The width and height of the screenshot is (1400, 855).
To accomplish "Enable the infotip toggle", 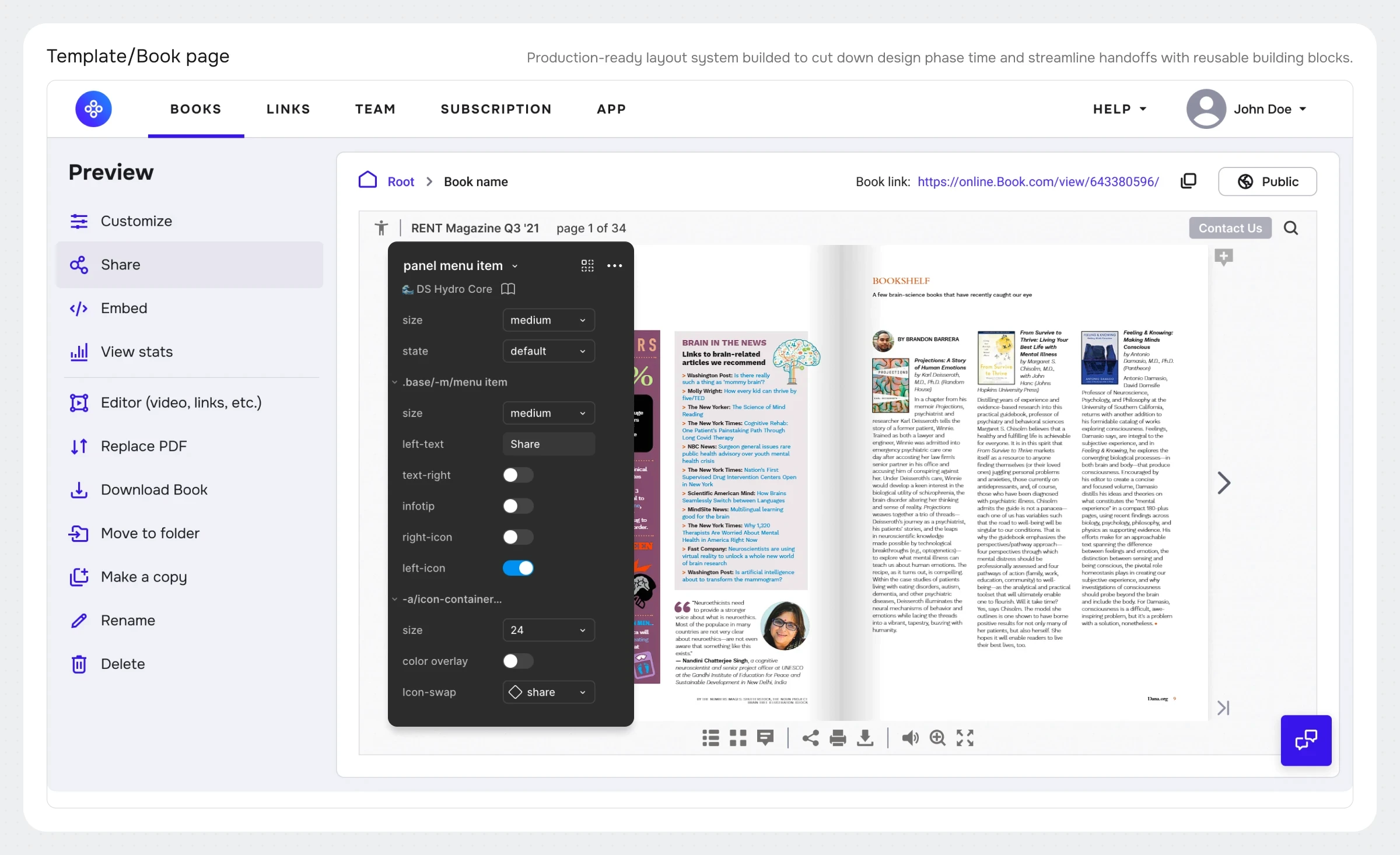I will [518, 506].
